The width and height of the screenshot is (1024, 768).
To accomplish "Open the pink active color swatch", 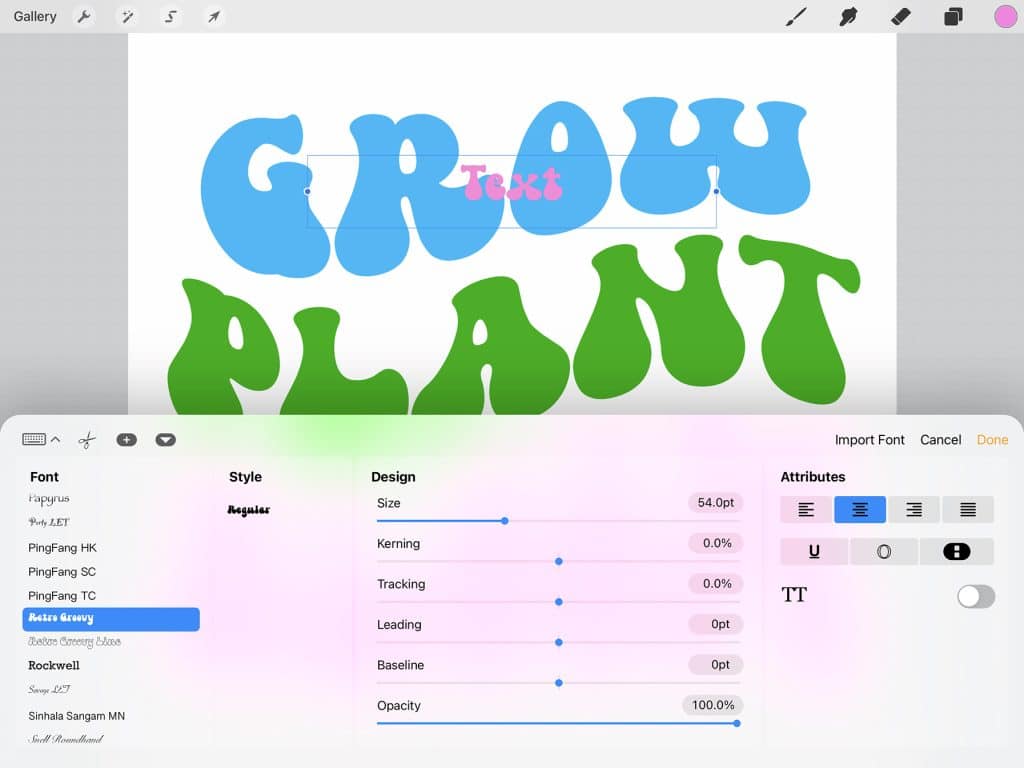I will tap(1005, 16).
